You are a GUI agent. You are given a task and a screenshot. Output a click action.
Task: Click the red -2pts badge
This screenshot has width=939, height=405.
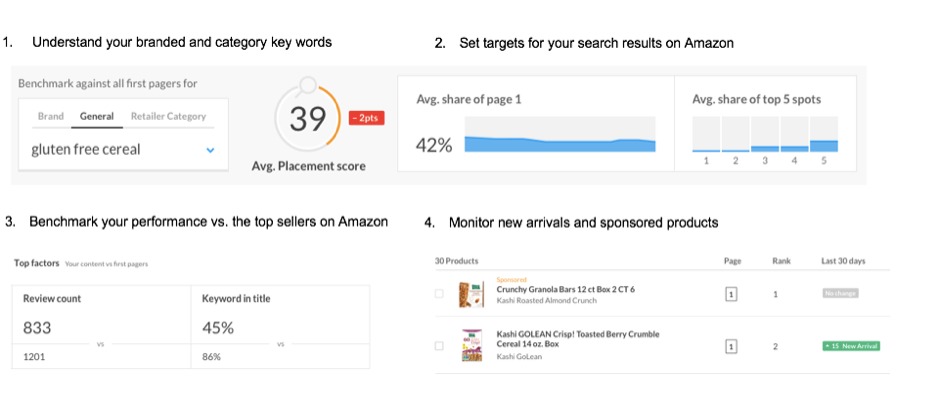[366, 119]
